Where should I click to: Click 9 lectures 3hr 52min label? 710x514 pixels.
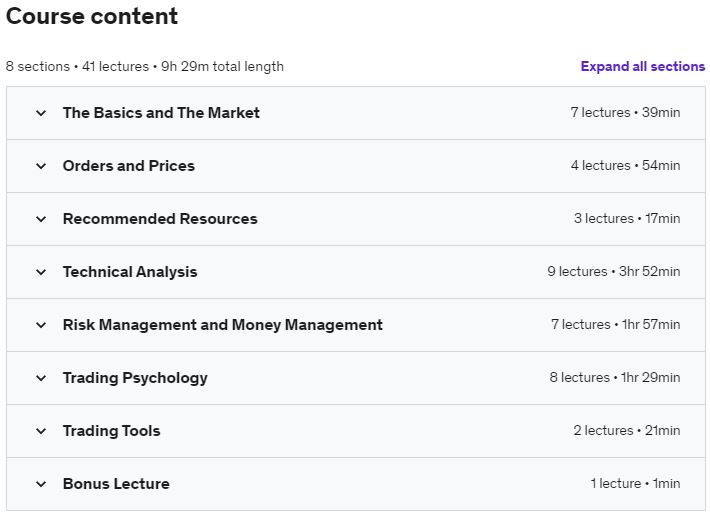tap(614, 271)
